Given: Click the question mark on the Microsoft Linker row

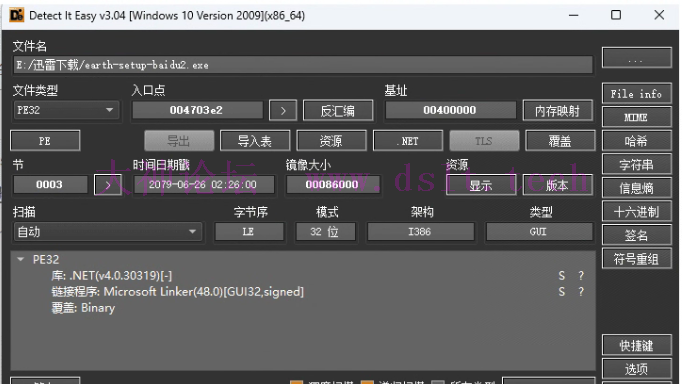Looking at the screenshot, I should point(581,292).
